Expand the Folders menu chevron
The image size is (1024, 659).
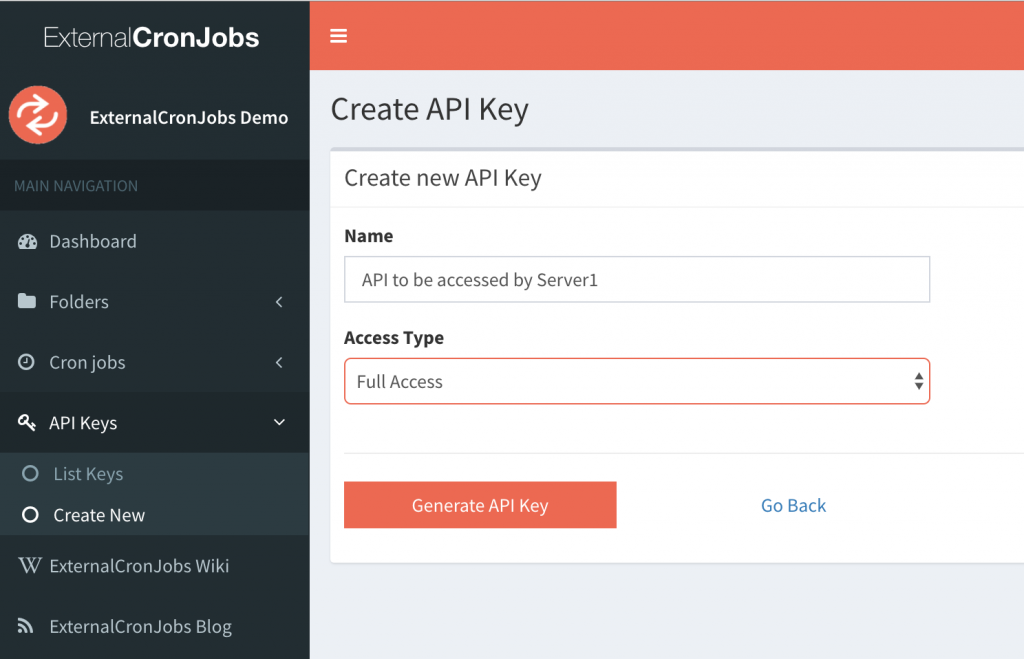[279, 302]
